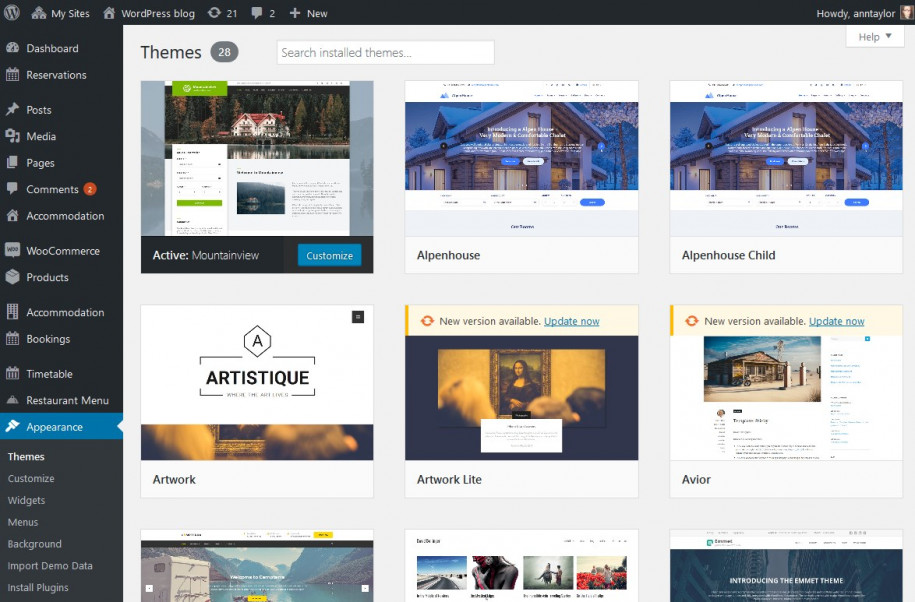Viewport: 915px width, 602px height.
Task: Click Update now link on Avior theme
Action: click(836, 321)
